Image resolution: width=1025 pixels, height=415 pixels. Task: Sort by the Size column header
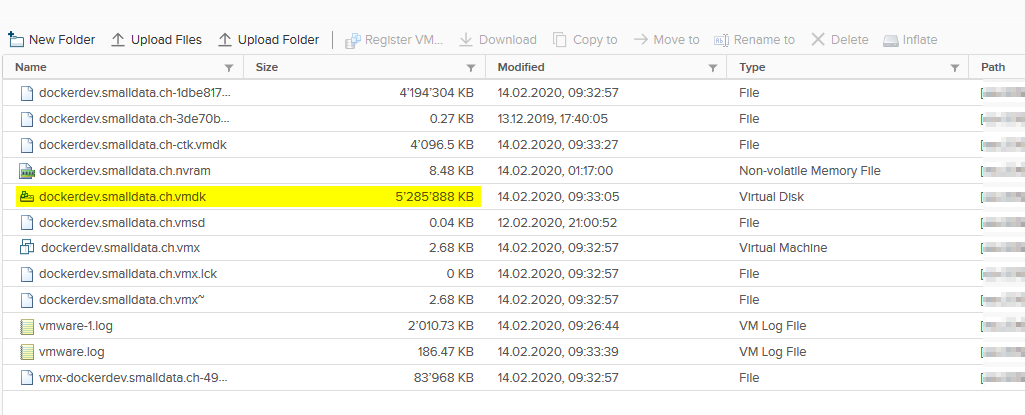(x=267, y=67)
